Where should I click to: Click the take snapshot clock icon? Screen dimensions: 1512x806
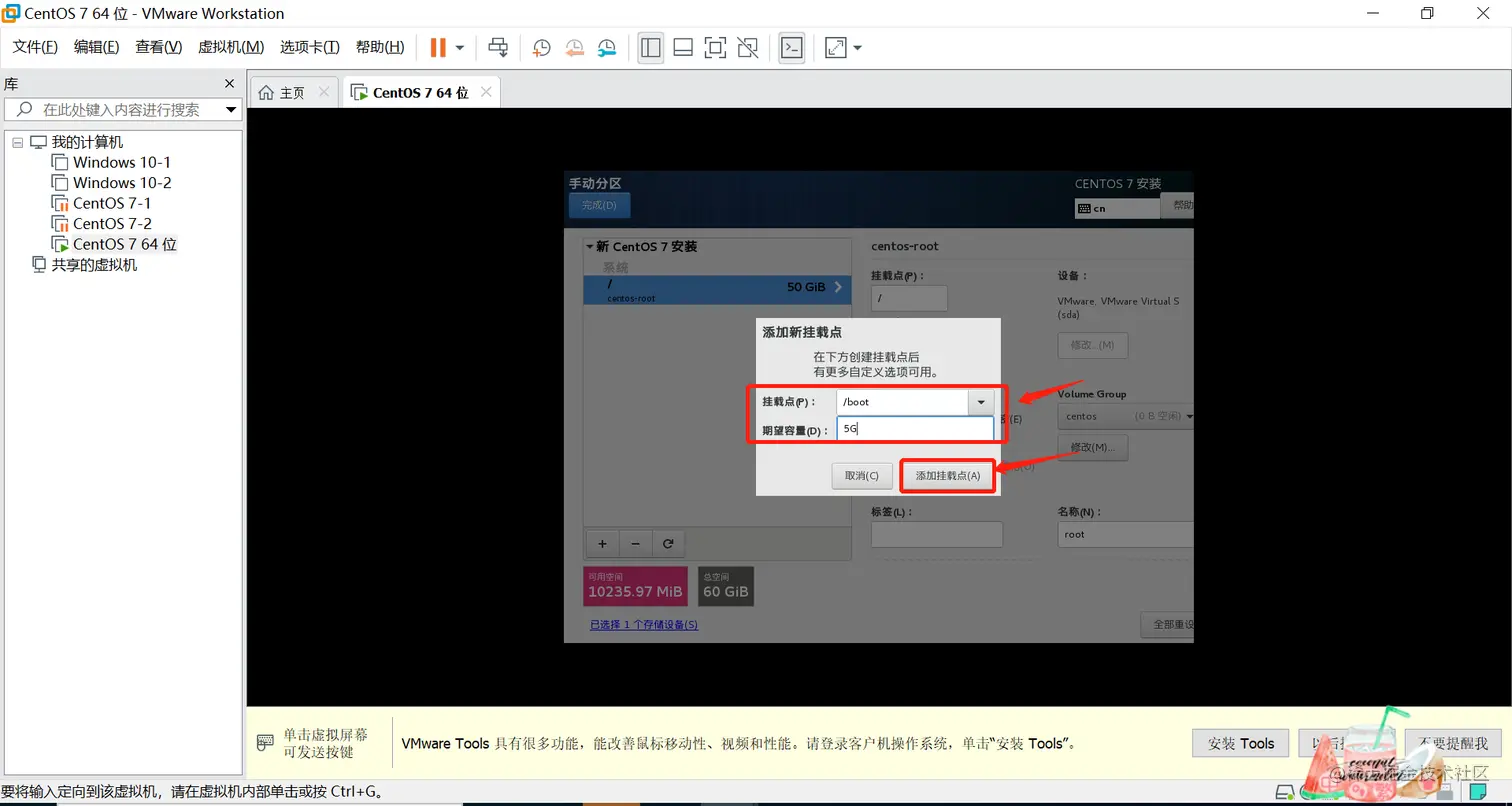coord(542,47)
